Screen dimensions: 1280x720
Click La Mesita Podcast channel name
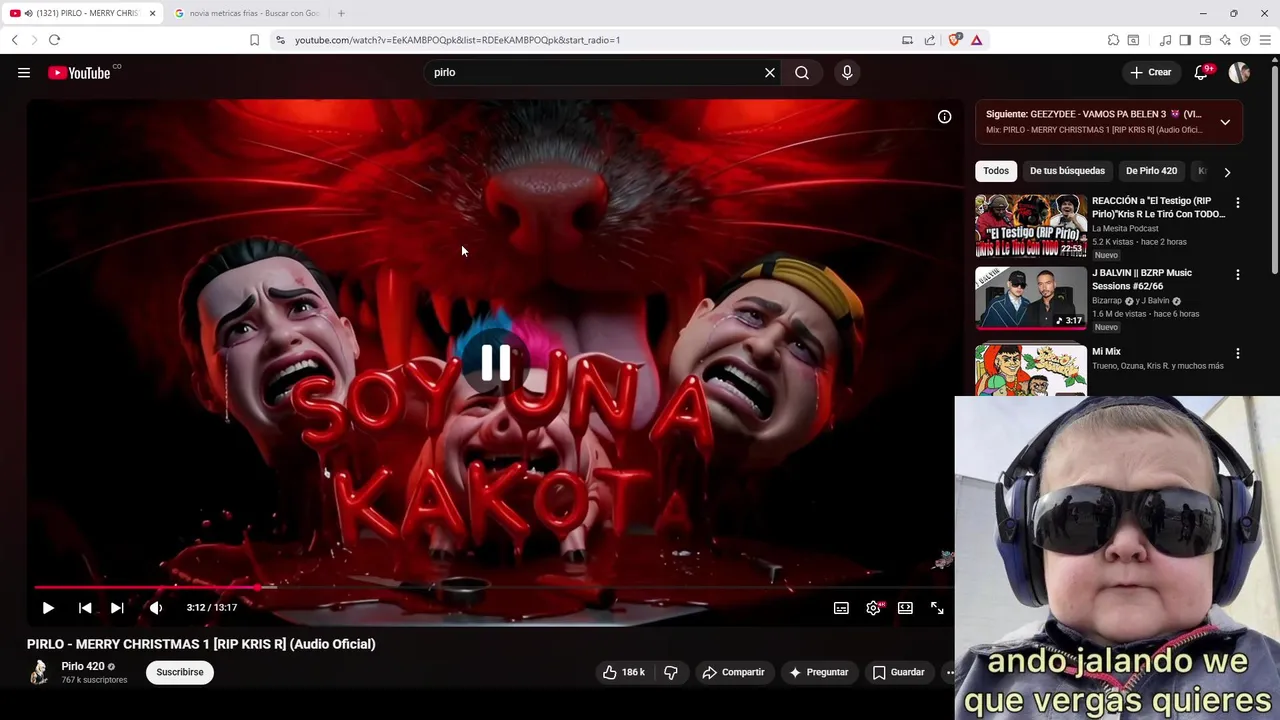tap(1125, 229)
